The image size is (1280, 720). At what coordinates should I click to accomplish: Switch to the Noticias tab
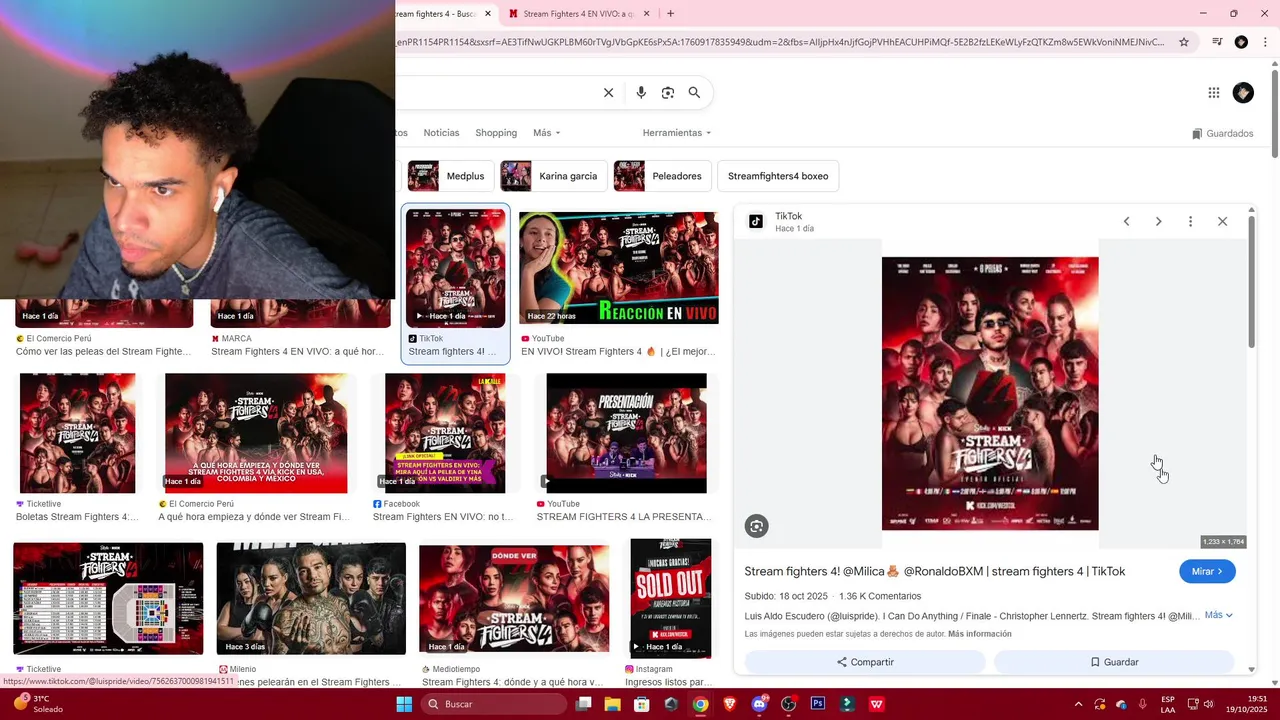click(441, 133)
